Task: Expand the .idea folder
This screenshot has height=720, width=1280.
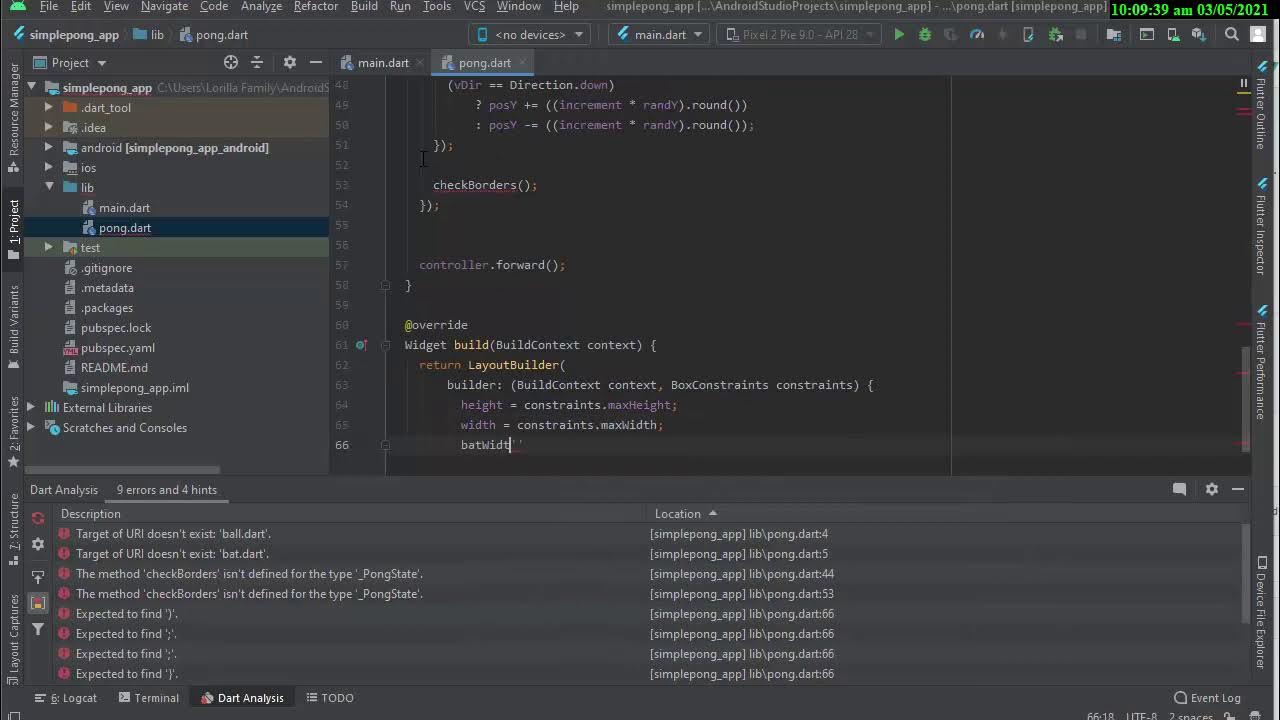Action: click(x=48, y=128)
